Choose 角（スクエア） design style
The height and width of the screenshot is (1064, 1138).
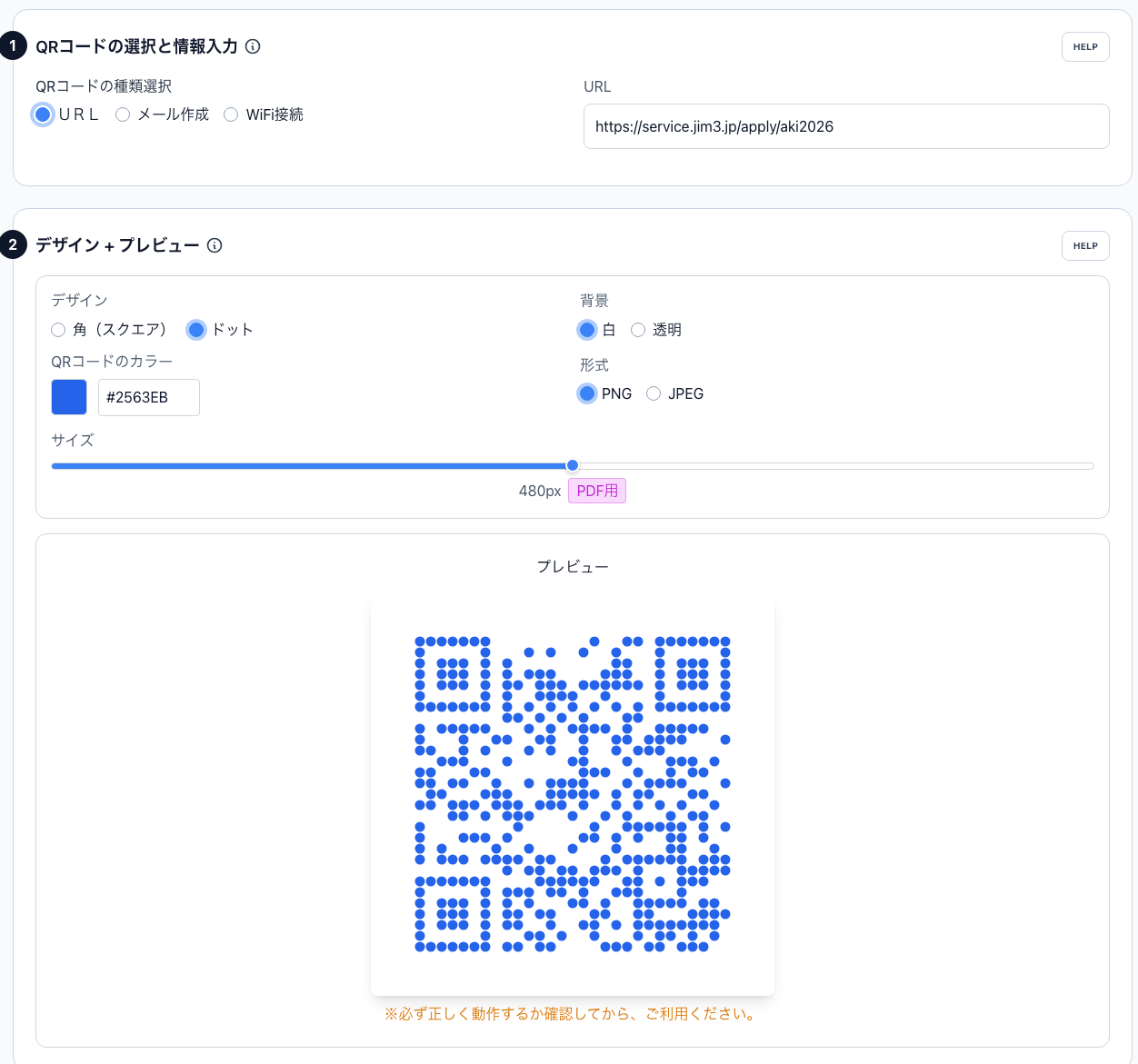pyautogui.click(x=58, y=330)
